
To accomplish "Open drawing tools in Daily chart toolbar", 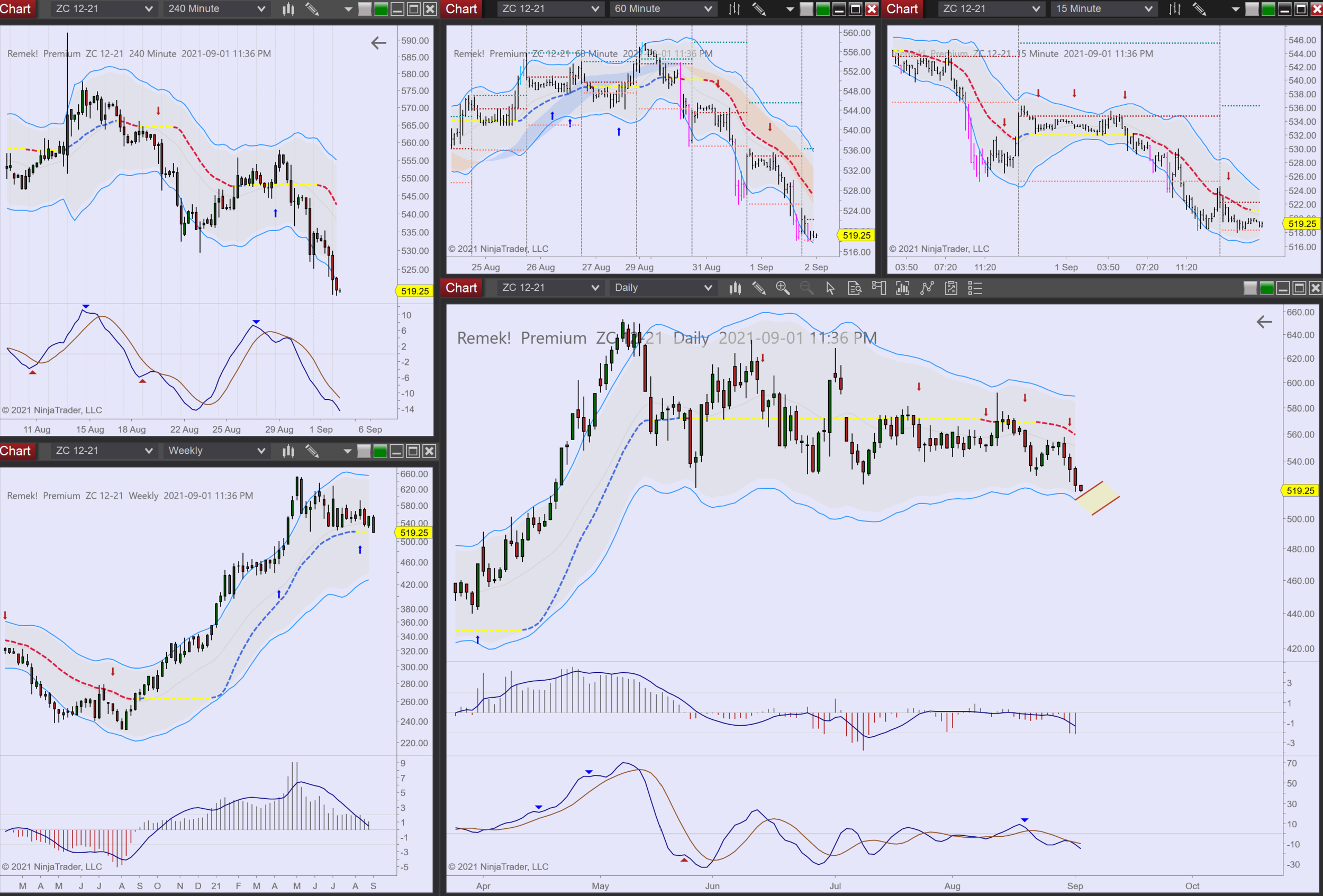I will (x=759, y=288).
